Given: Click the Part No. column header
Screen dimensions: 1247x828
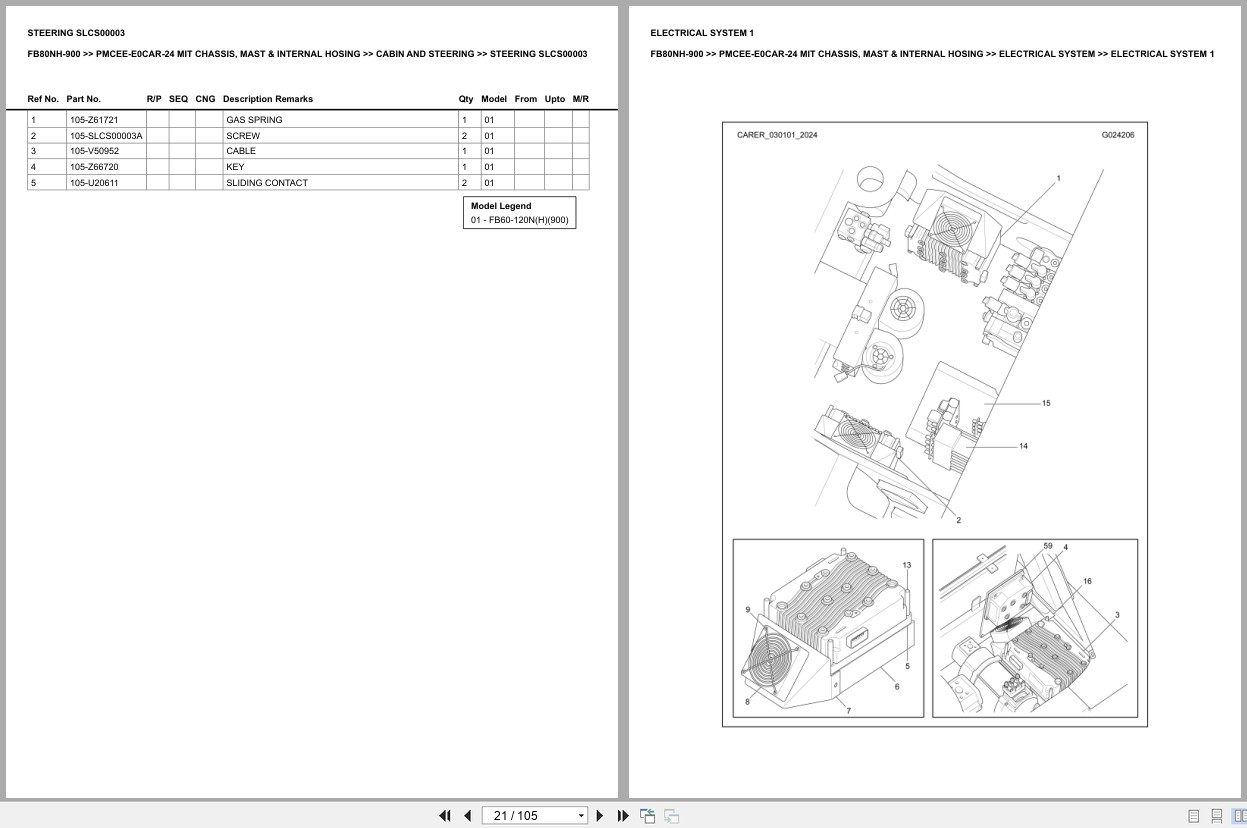Looking at the screenshot, I should [x=84, y=99].
